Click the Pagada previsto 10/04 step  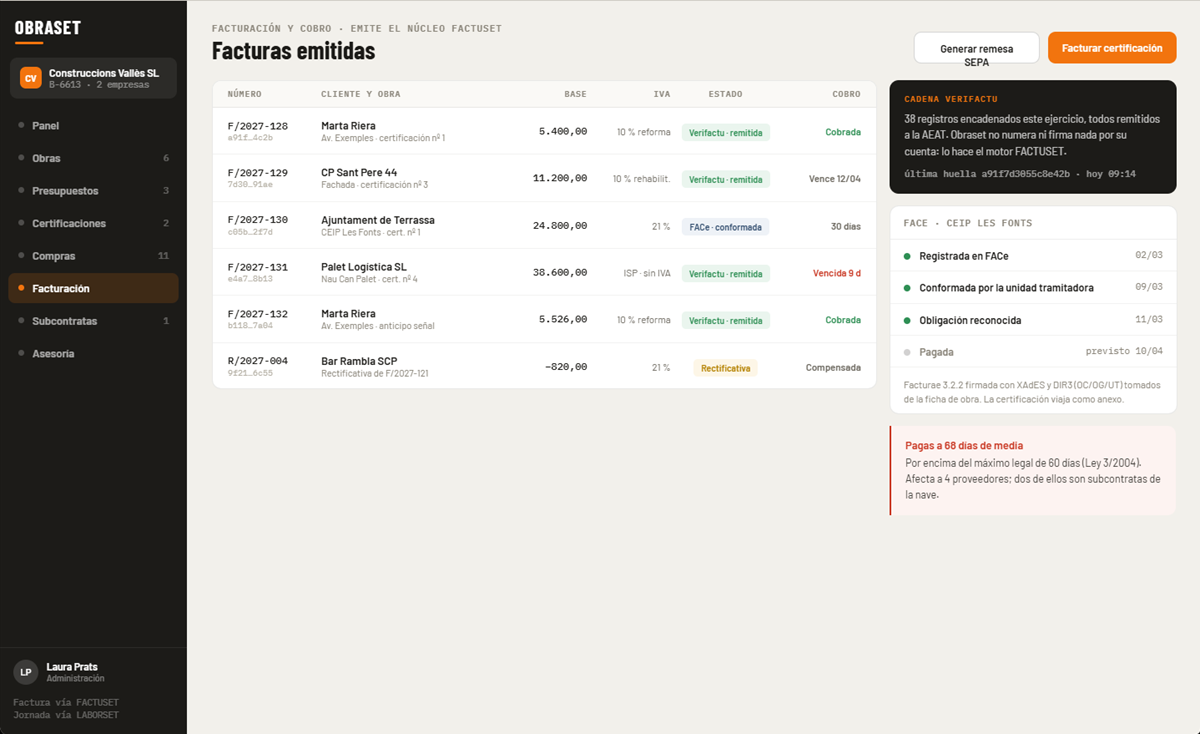(1033, 352)
